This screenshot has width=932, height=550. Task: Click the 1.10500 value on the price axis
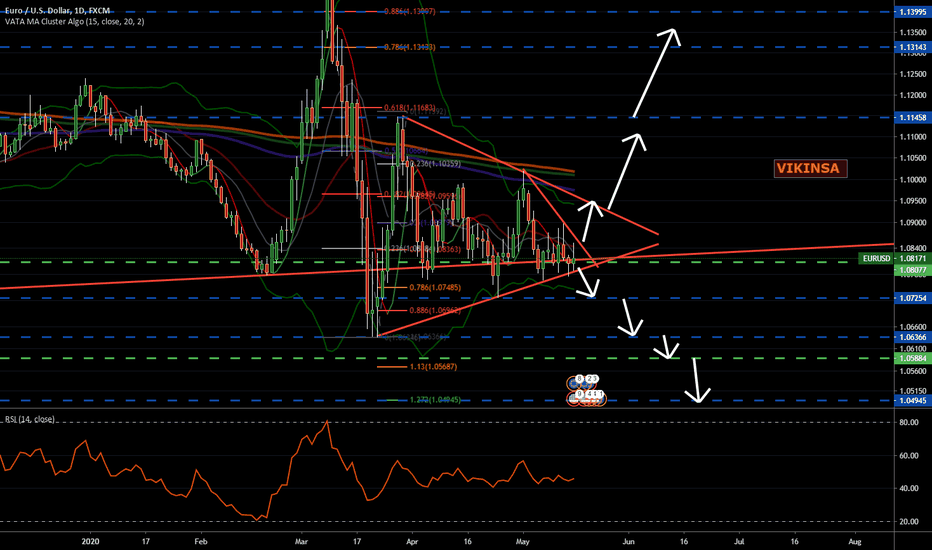(x=912, y=158)
